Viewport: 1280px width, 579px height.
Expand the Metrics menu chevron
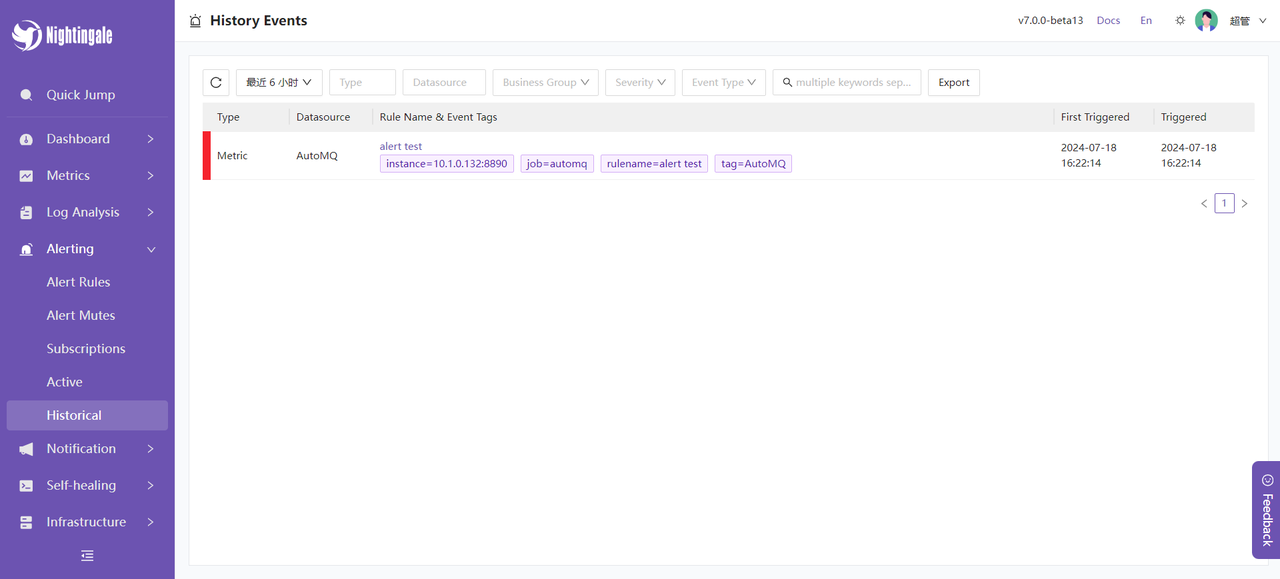151,176
